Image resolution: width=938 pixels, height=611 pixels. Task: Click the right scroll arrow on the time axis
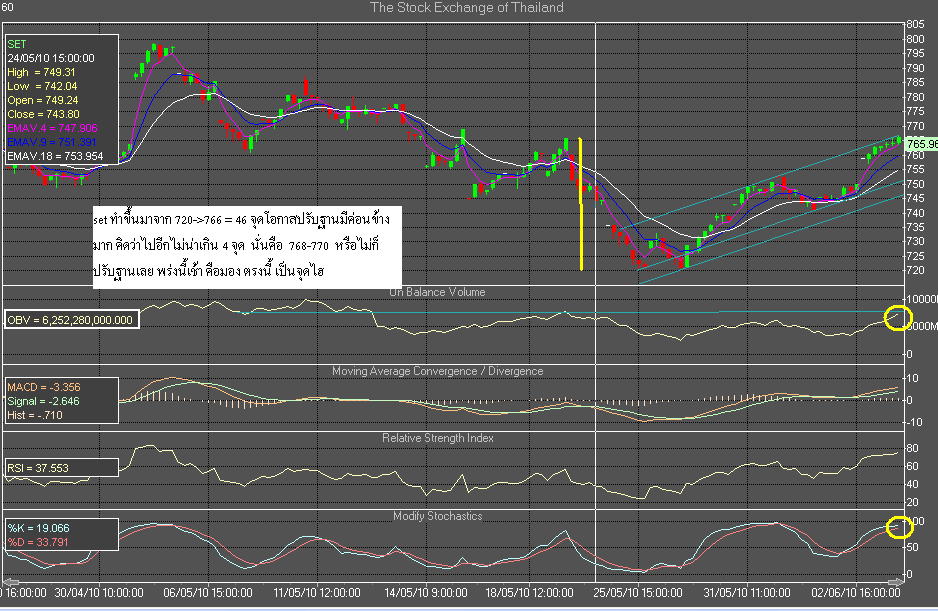click(896, 581)
